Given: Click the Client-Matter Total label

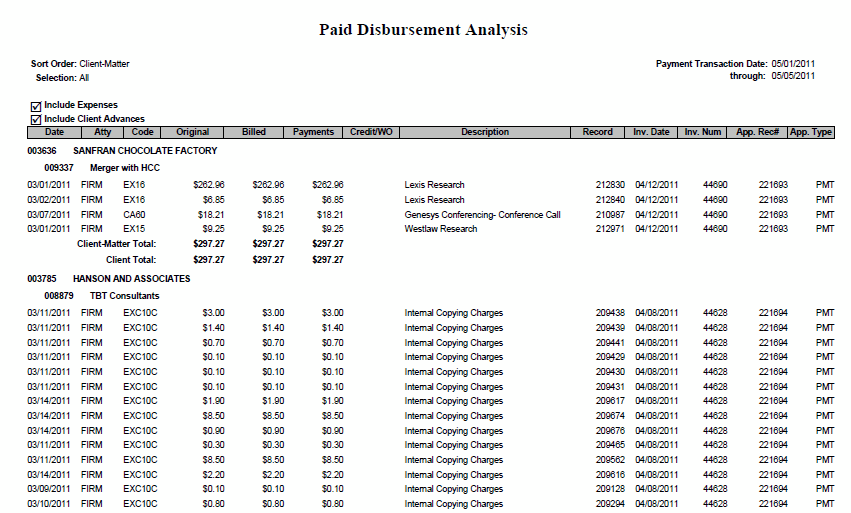Looking at the screenshot, I should coord(116,244).
